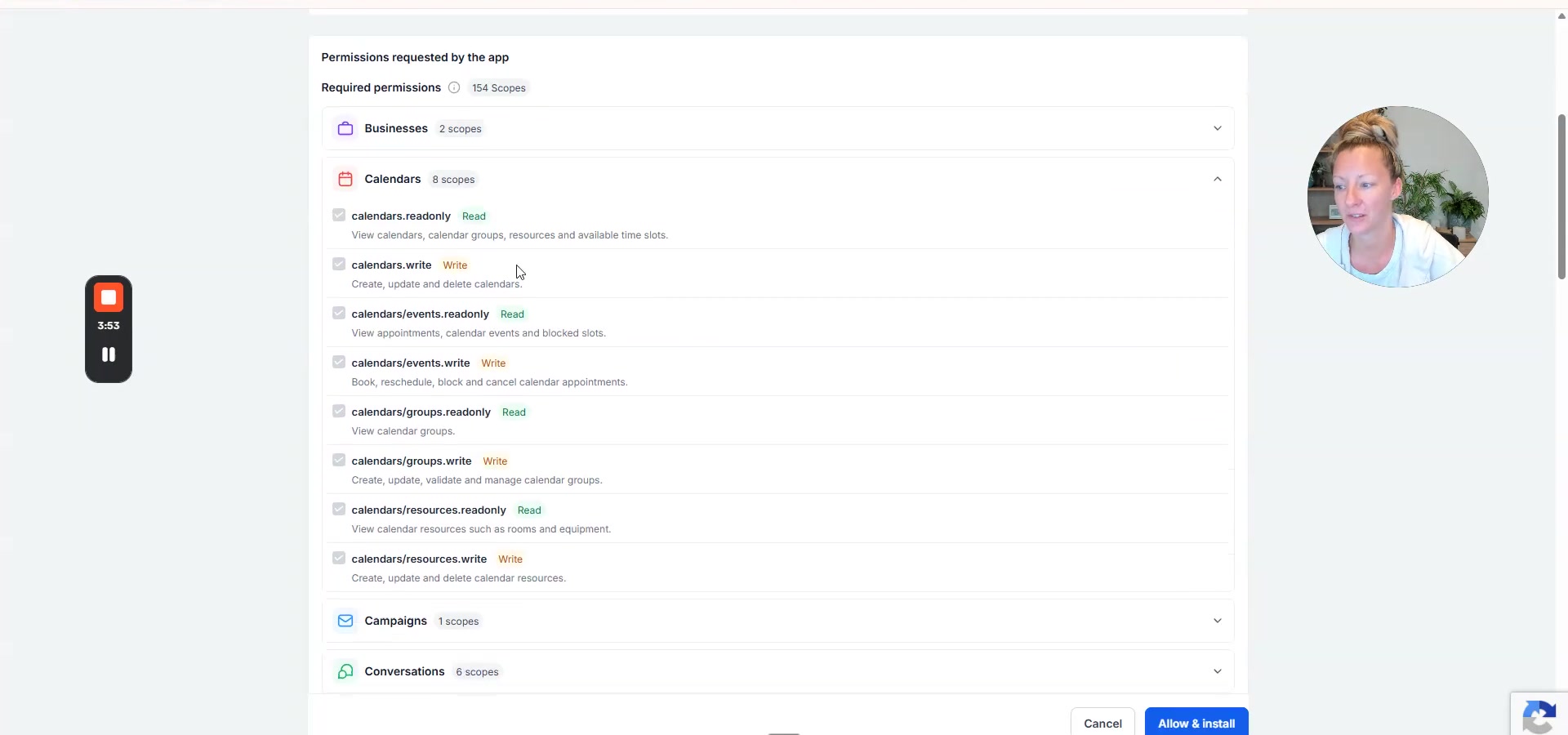Toggle the calendars/resources.write checkbox
The height and width of the screenshot is (735, 1568).
pos(339,559)
